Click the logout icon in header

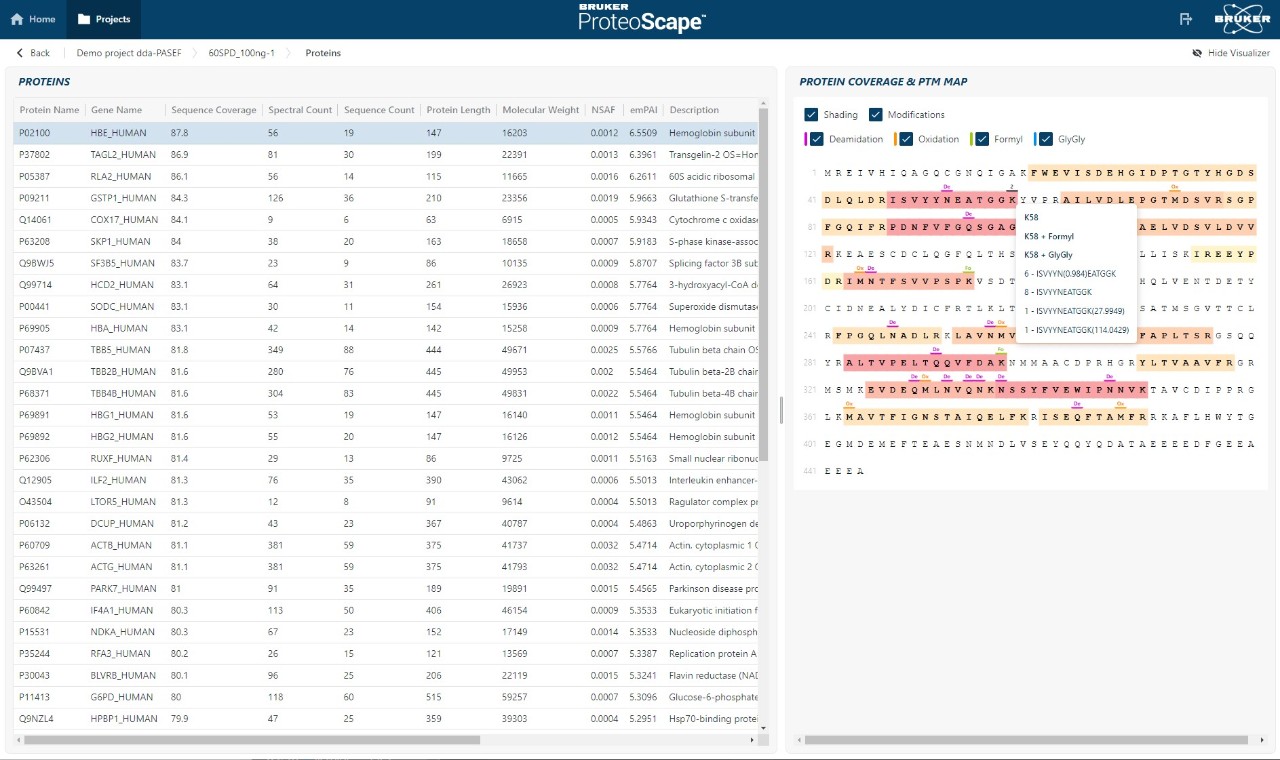click(1186, 19)
